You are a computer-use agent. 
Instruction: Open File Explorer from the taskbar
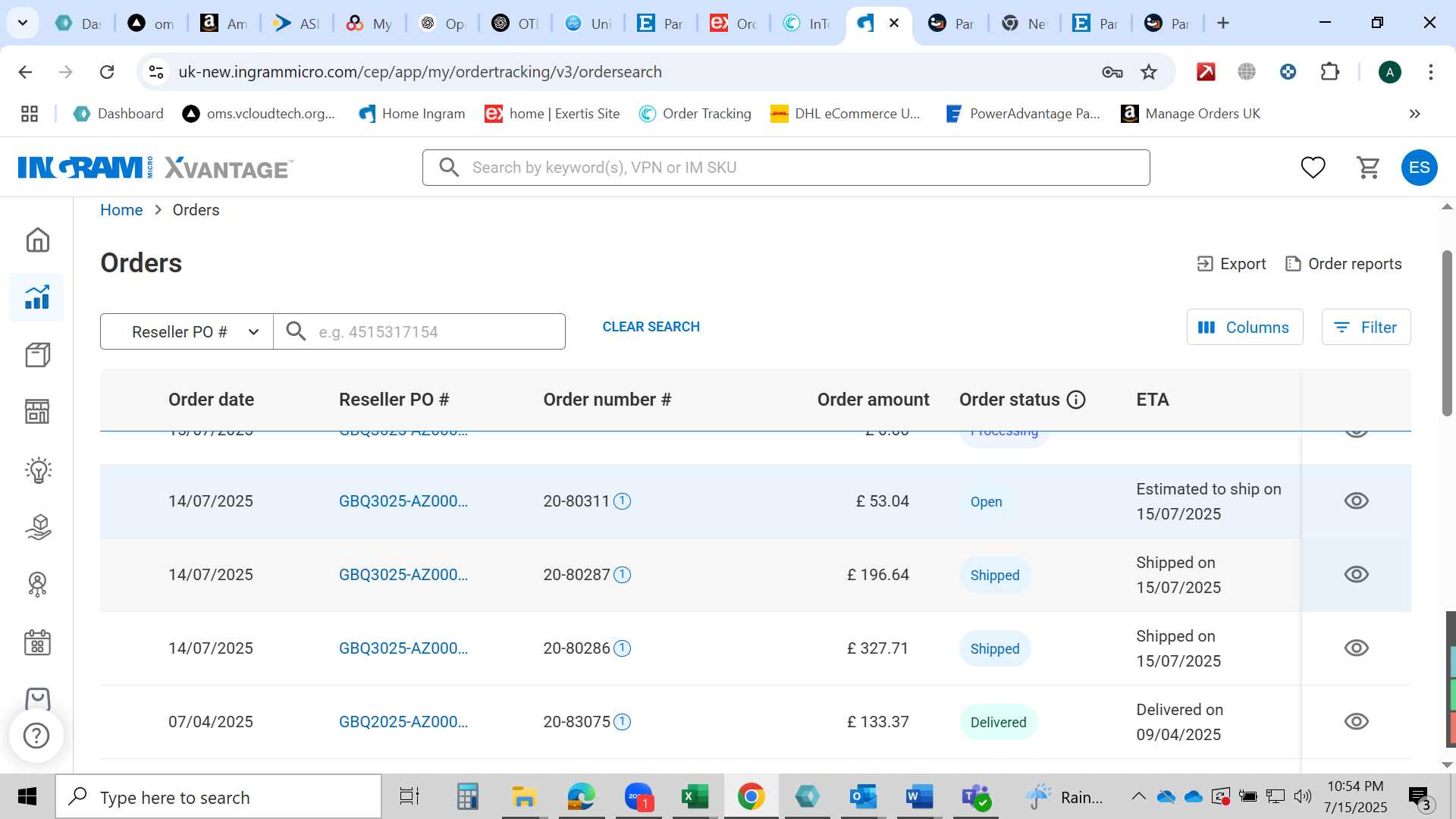[x=524, y=797]
